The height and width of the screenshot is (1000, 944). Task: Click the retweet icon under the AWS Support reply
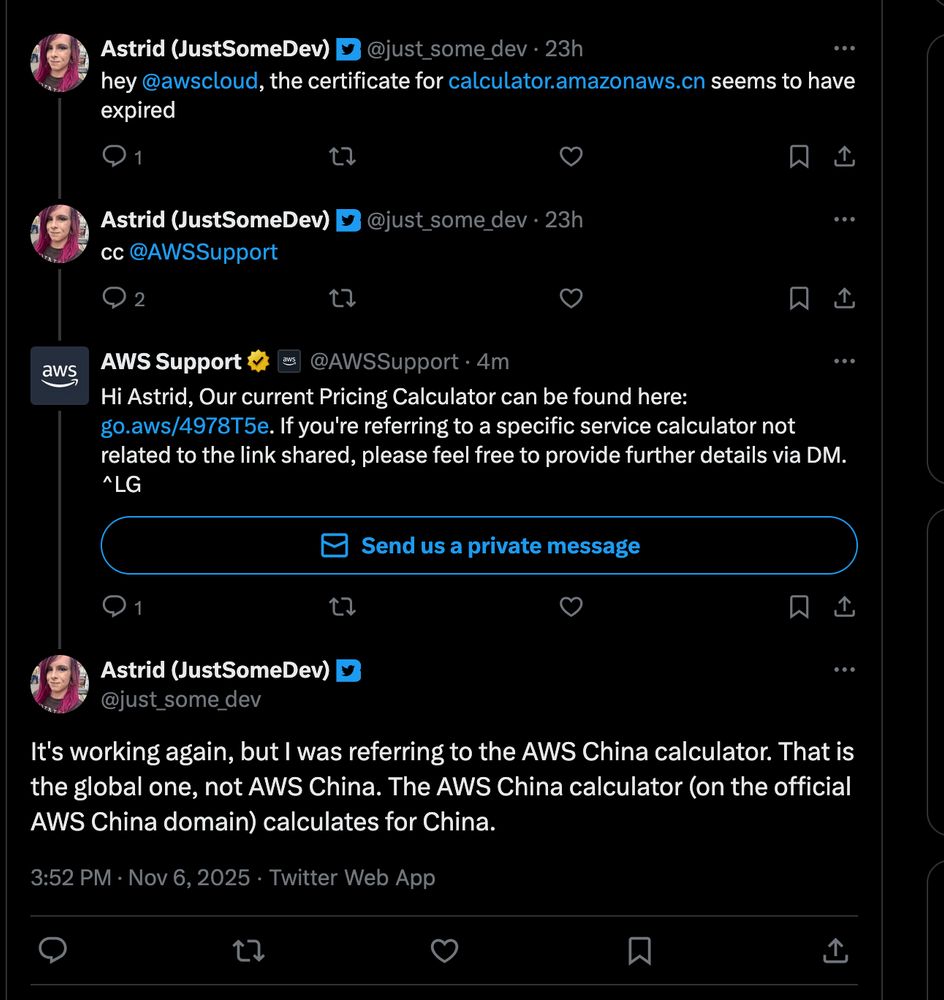coord(343,607)
